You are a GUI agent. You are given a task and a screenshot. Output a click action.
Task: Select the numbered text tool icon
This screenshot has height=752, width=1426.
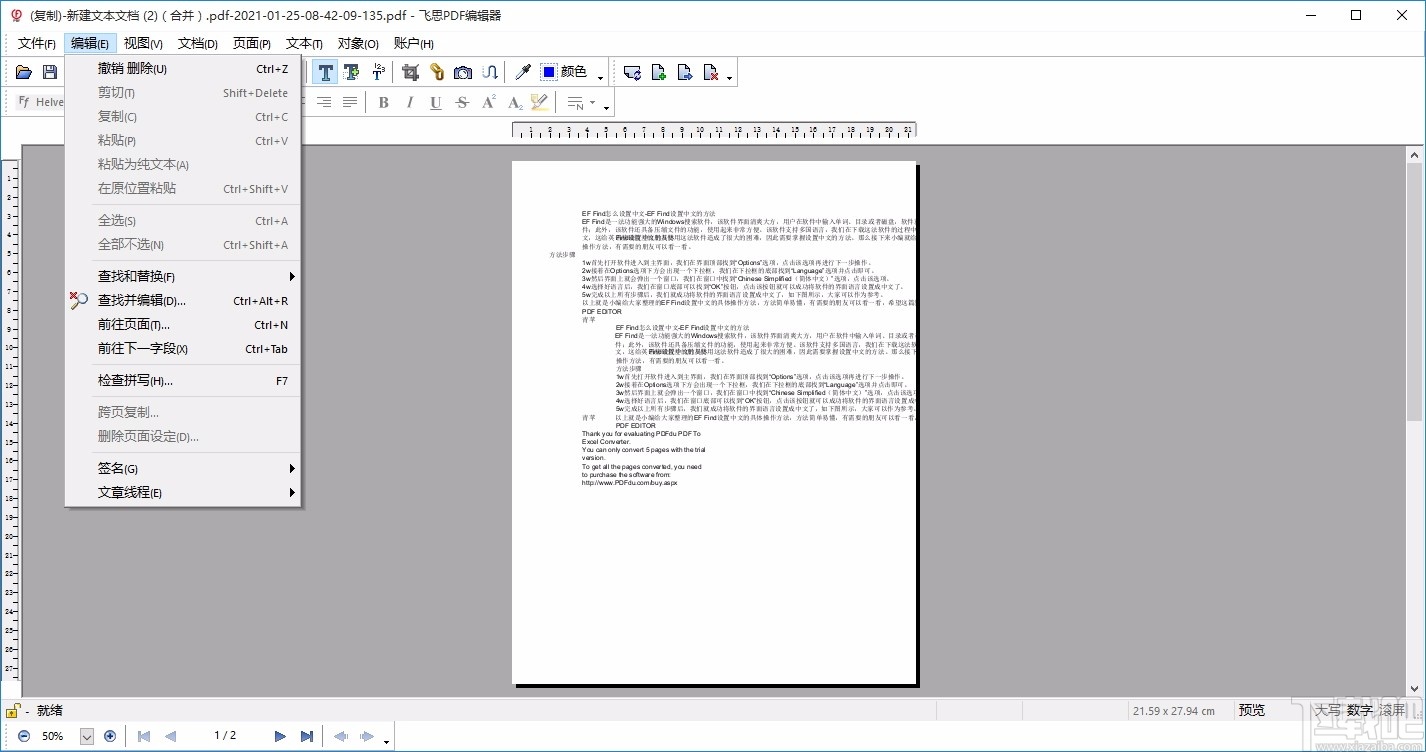coord(378,72)
